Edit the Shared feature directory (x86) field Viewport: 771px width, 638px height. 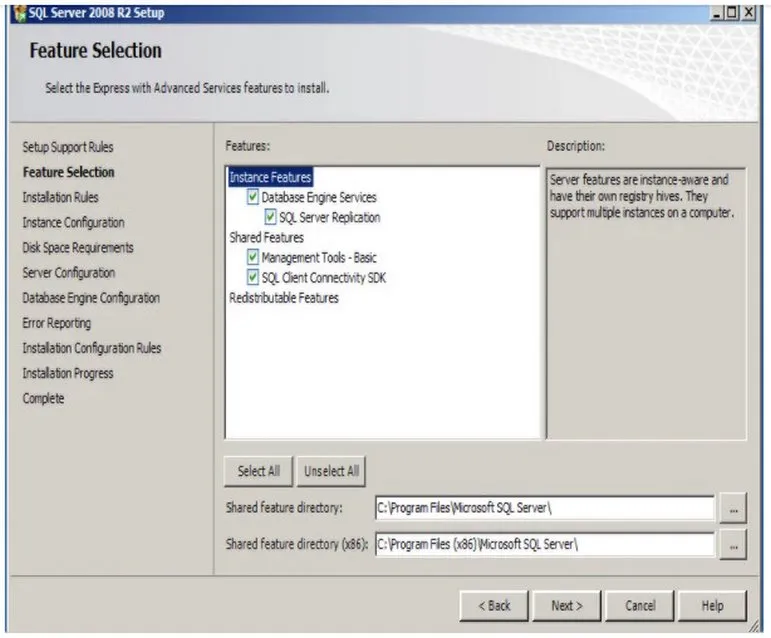click(545, 545)
